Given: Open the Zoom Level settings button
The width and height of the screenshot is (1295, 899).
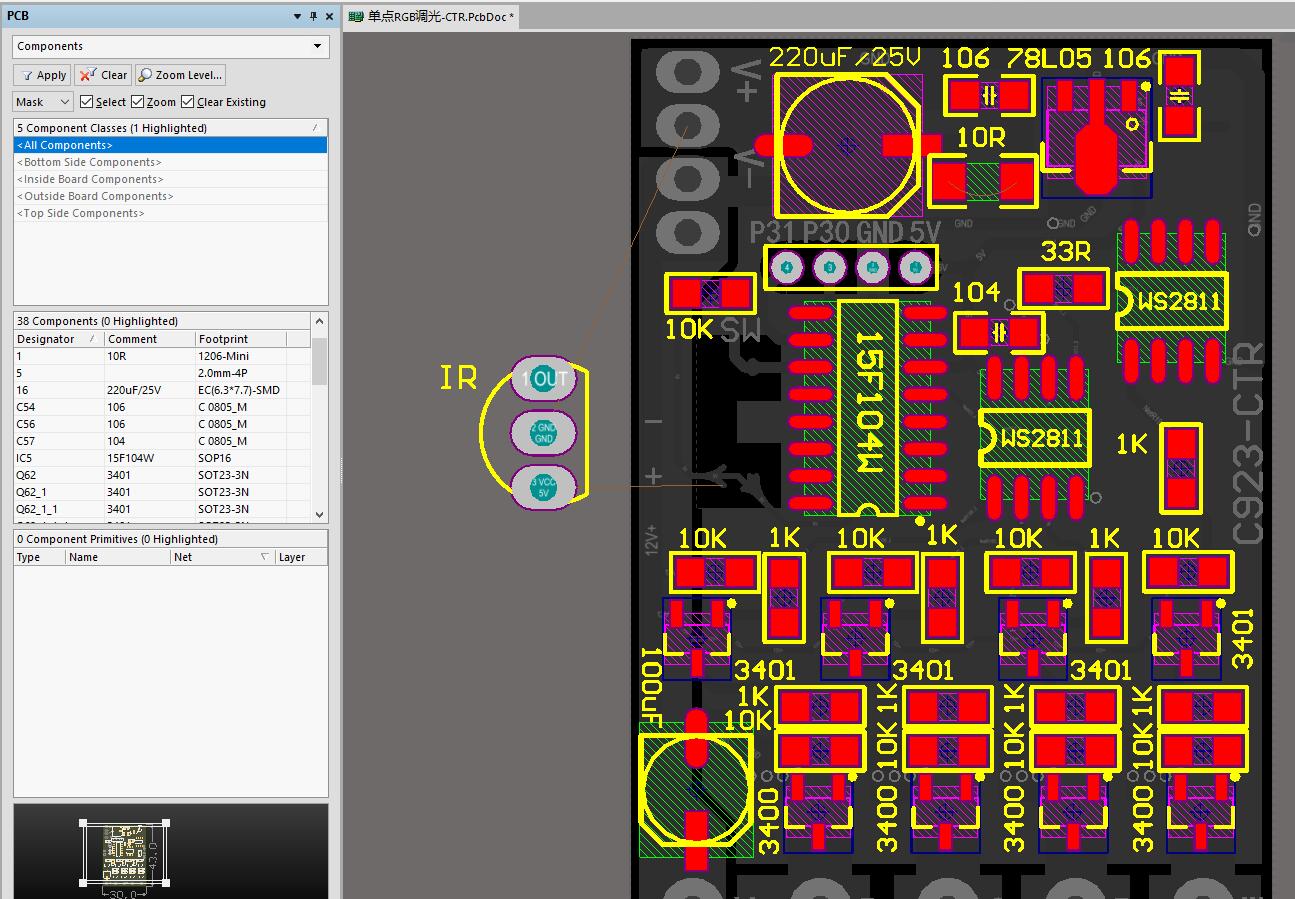Looking at the screenshot, I should (181, 75).
